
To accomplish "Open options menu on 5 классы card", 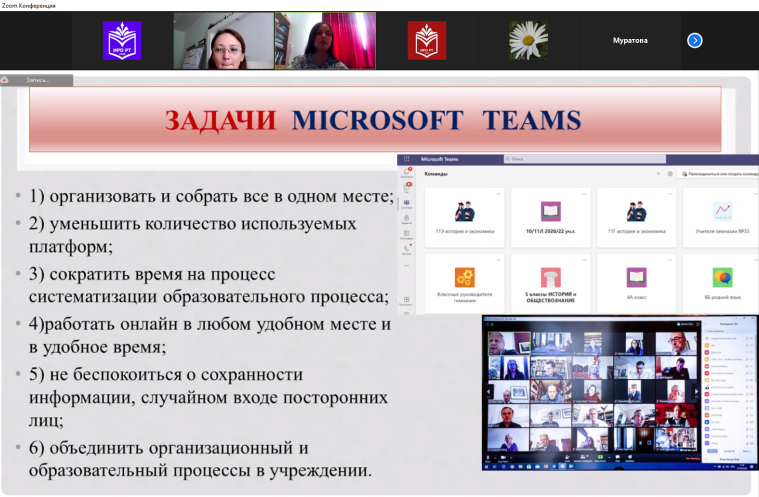I will (x=584, y=260).
